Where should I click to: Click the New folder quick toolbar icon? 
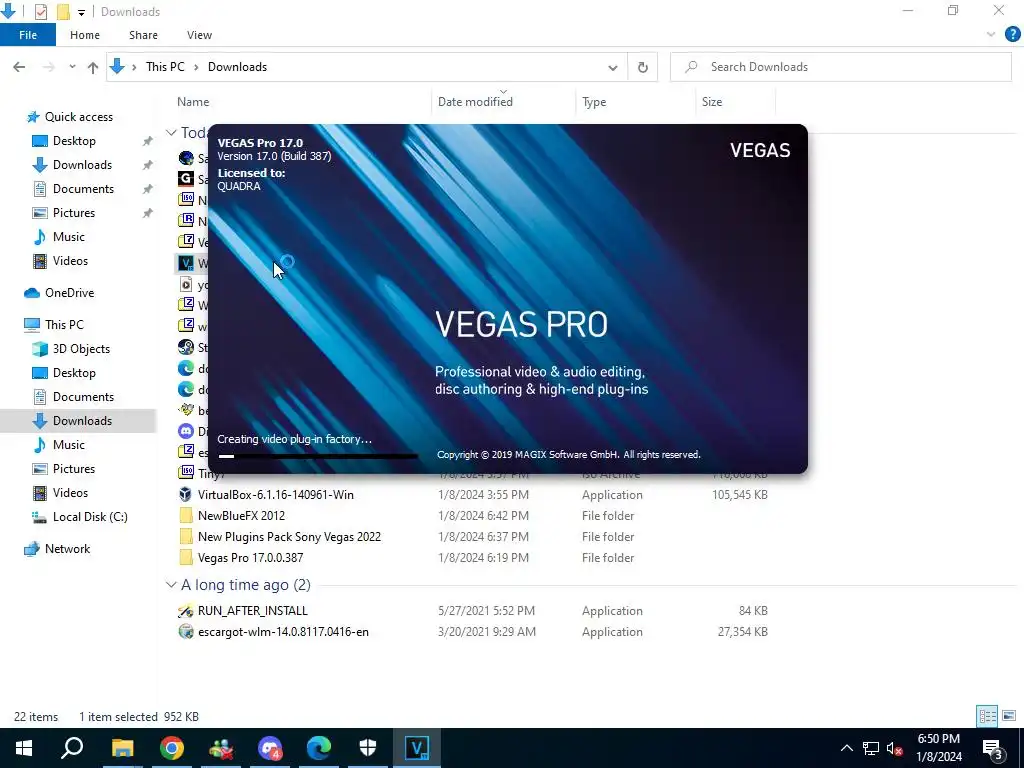coord(63,12)
